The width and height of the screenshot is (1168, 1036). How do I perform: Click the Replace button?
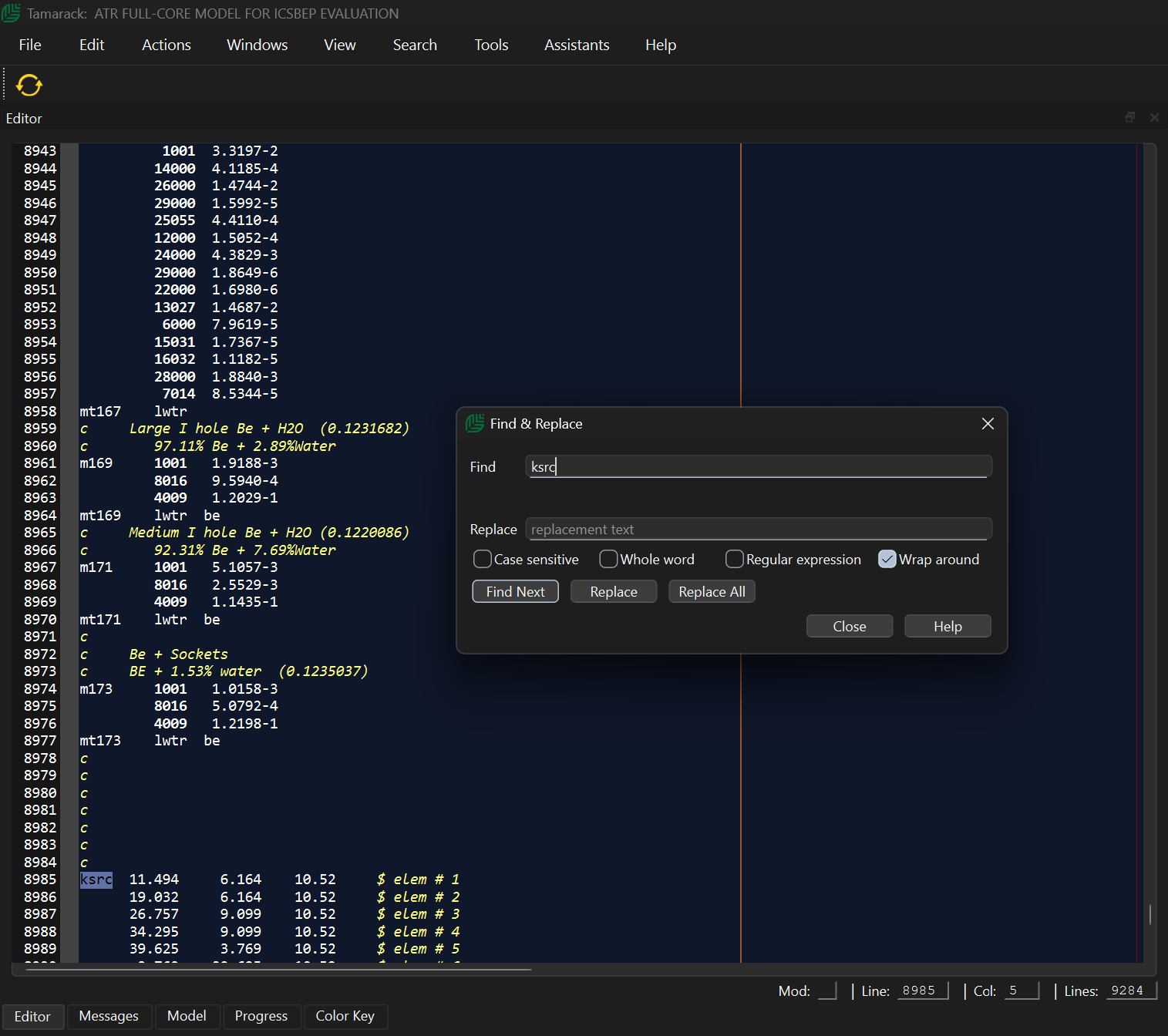click(614, 591)
